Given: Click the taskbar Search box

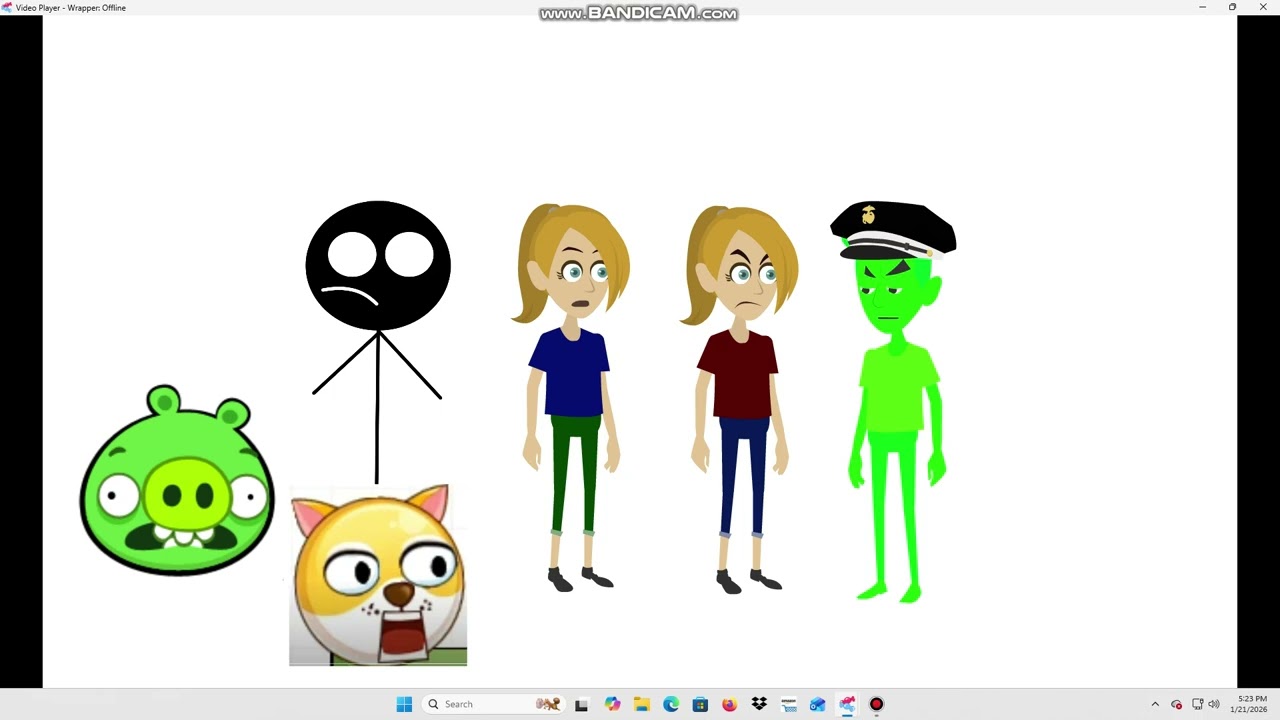Looking at the screenshot, I should pos(494,704).
